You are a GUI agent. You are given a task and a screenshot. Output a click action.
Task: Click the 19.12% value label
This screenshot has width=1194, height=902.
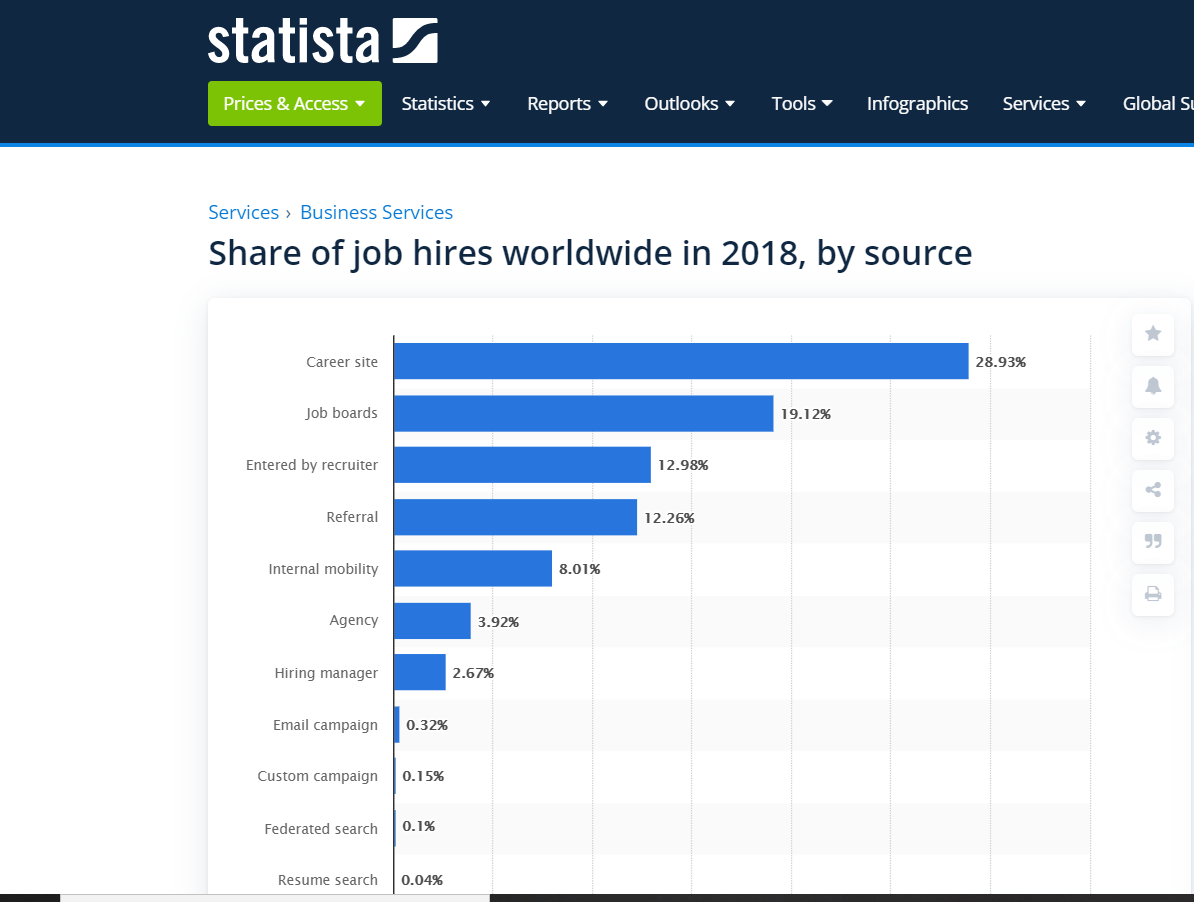pos(806,414)
